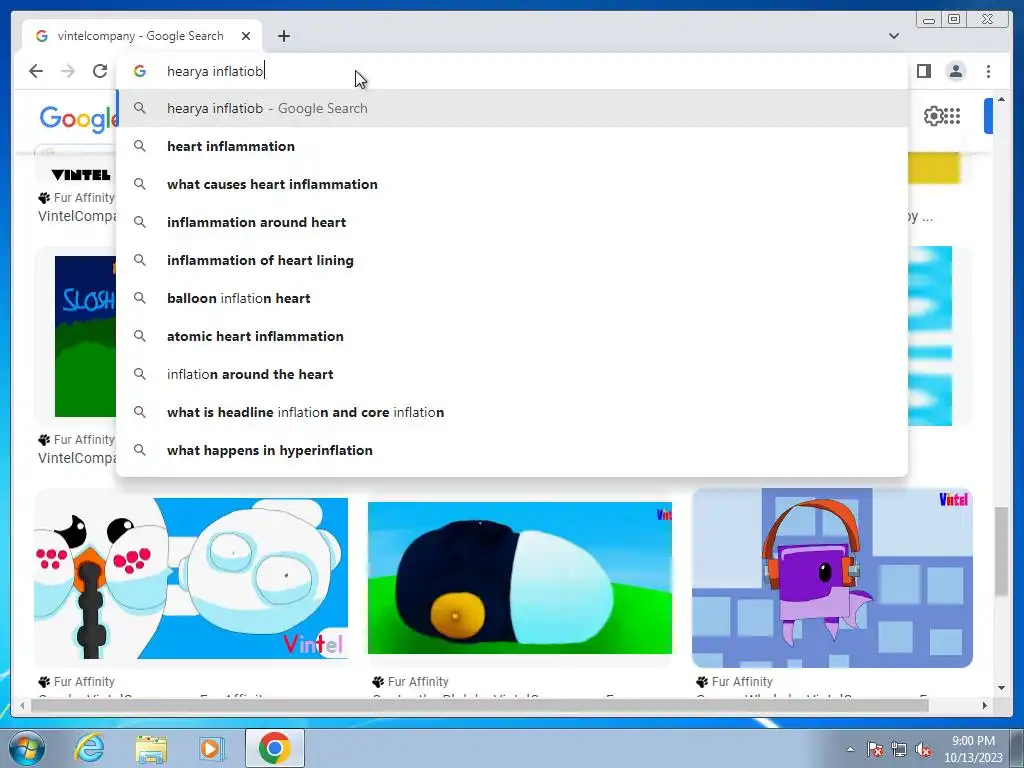Open the side panel icon

pos(923,71)
